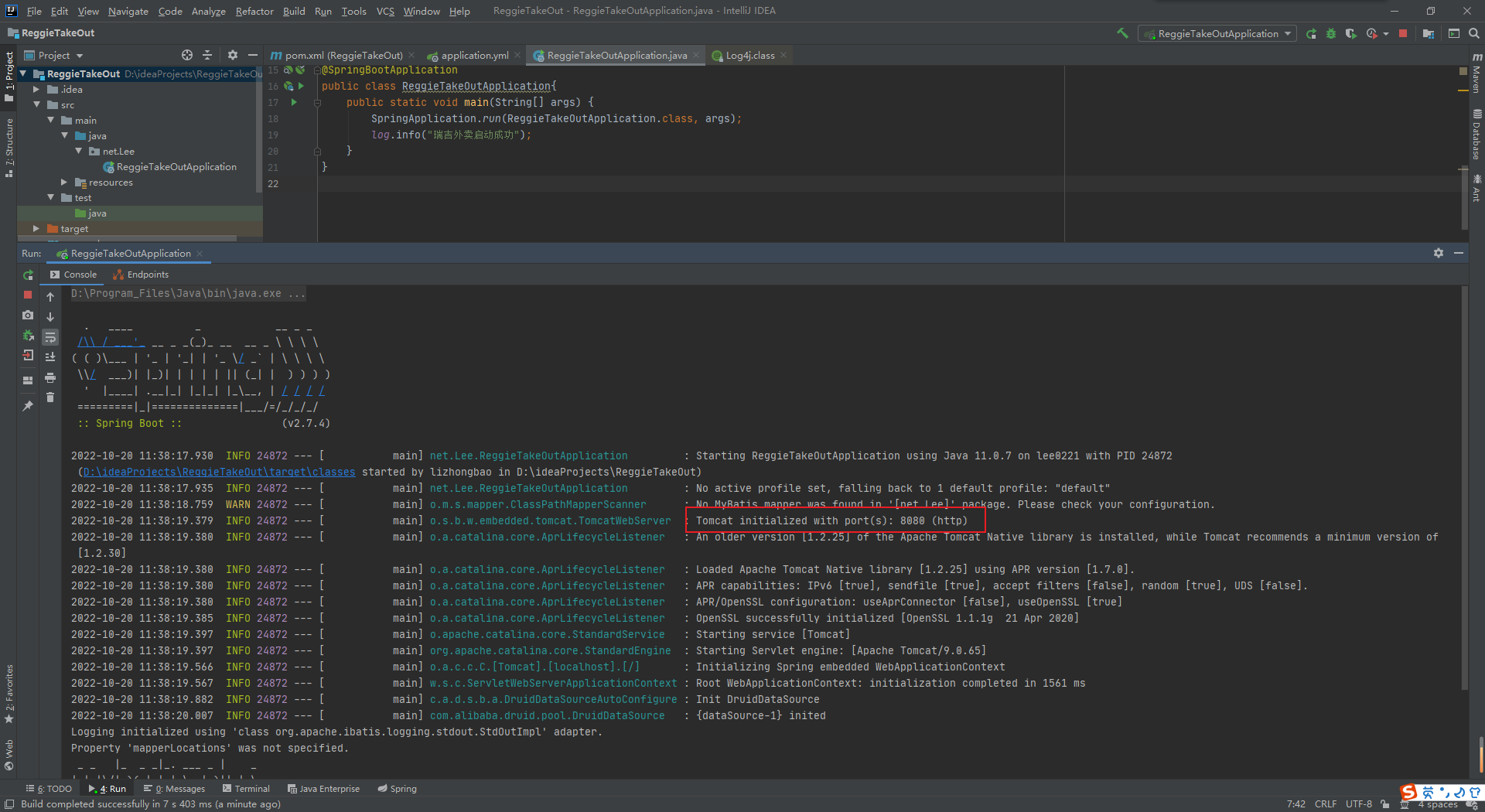Clear all console output with trash icon

tap(50, 397)
